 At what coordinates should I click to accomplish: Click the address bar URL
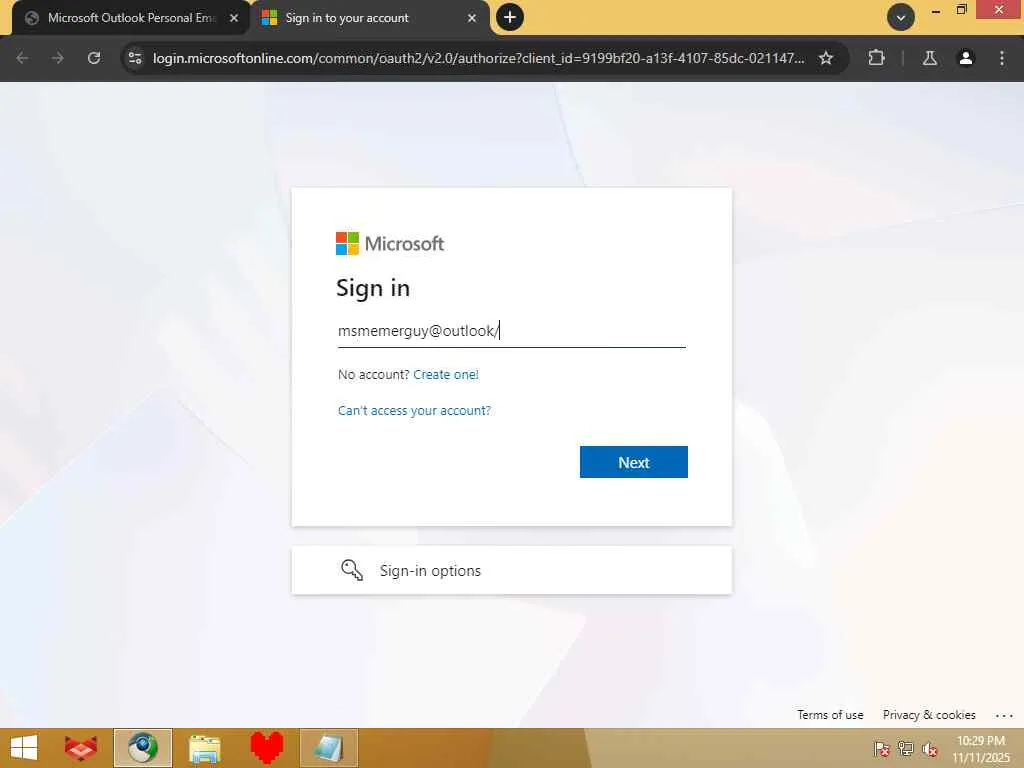(478, 58)
